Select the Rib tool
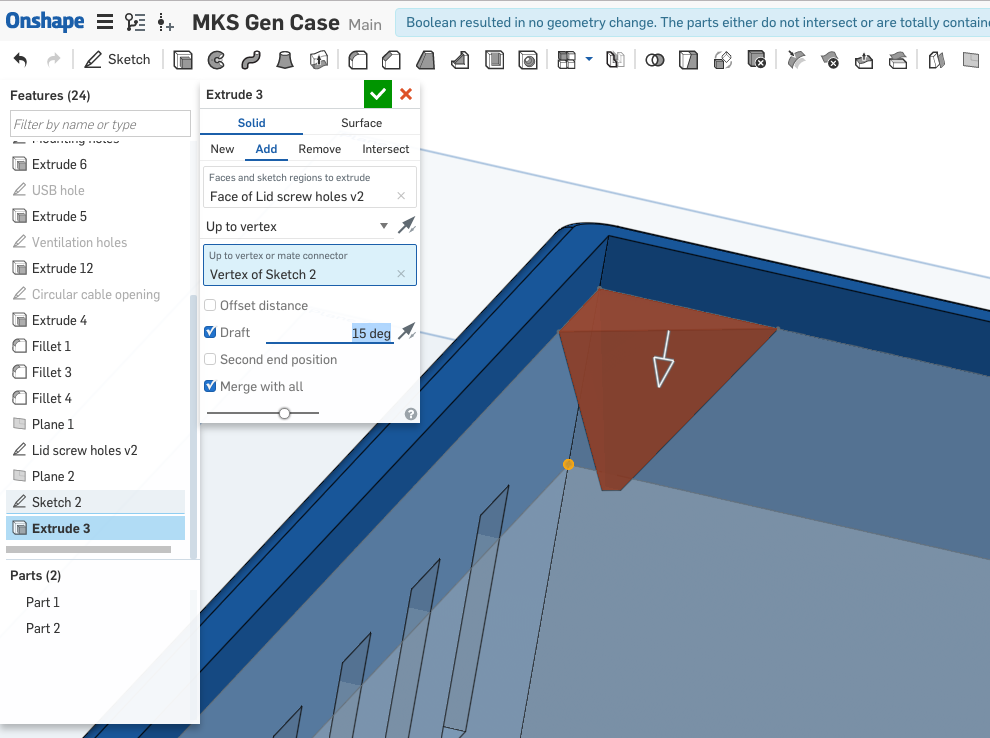 (460, 60)
